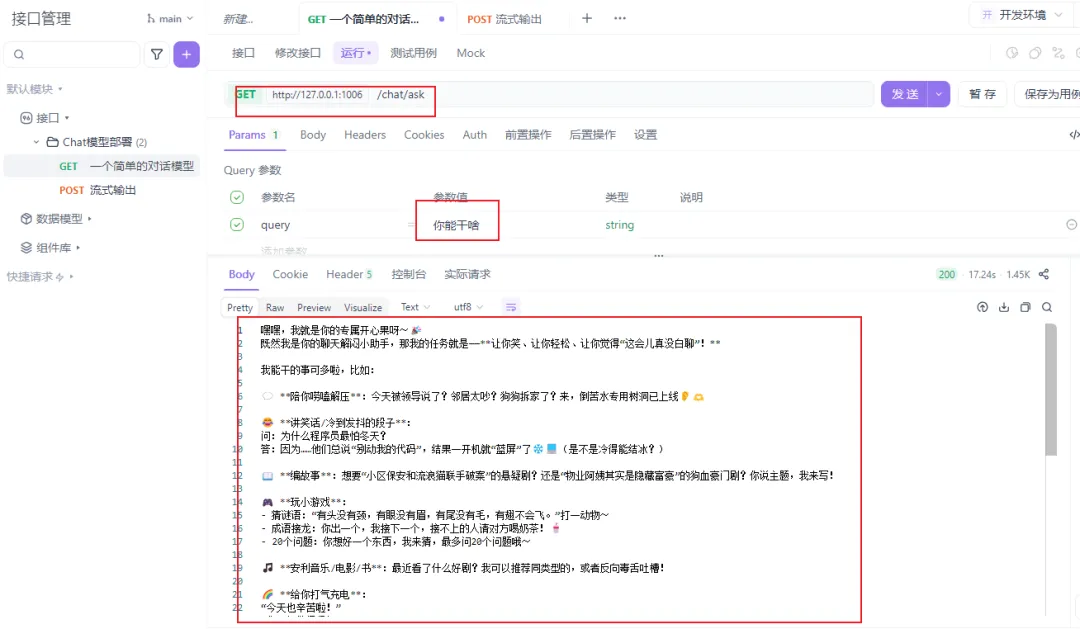Click the history clock icon in top toolbar
This screenshot has width=1080, height=629.
tap(1012, 53)
